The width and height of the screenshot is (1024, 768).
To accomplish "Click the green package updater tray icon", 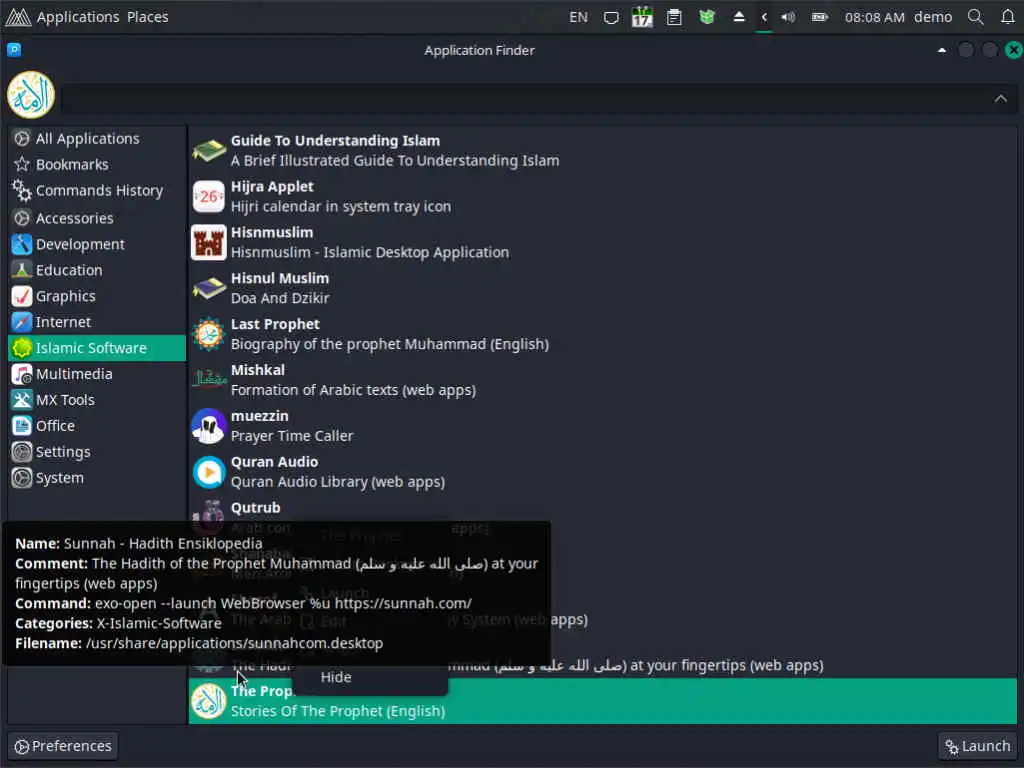I will coord(707,17).
